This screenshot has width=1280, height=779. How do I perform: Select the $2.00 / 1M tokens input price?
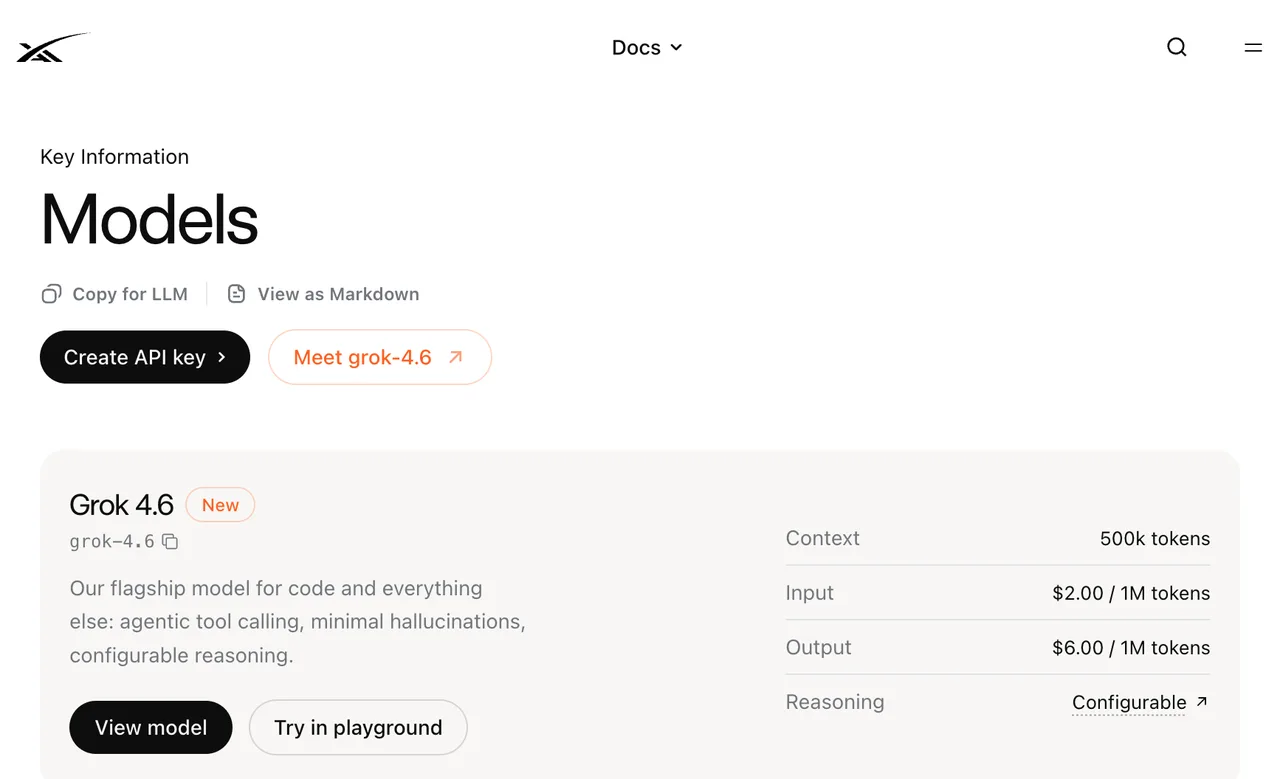click(x=1131, y=593)
